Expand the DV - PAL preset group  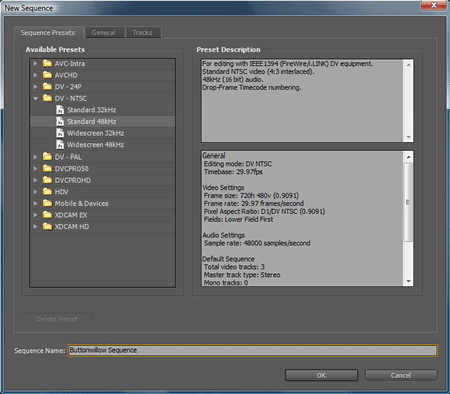pos(35,157)
